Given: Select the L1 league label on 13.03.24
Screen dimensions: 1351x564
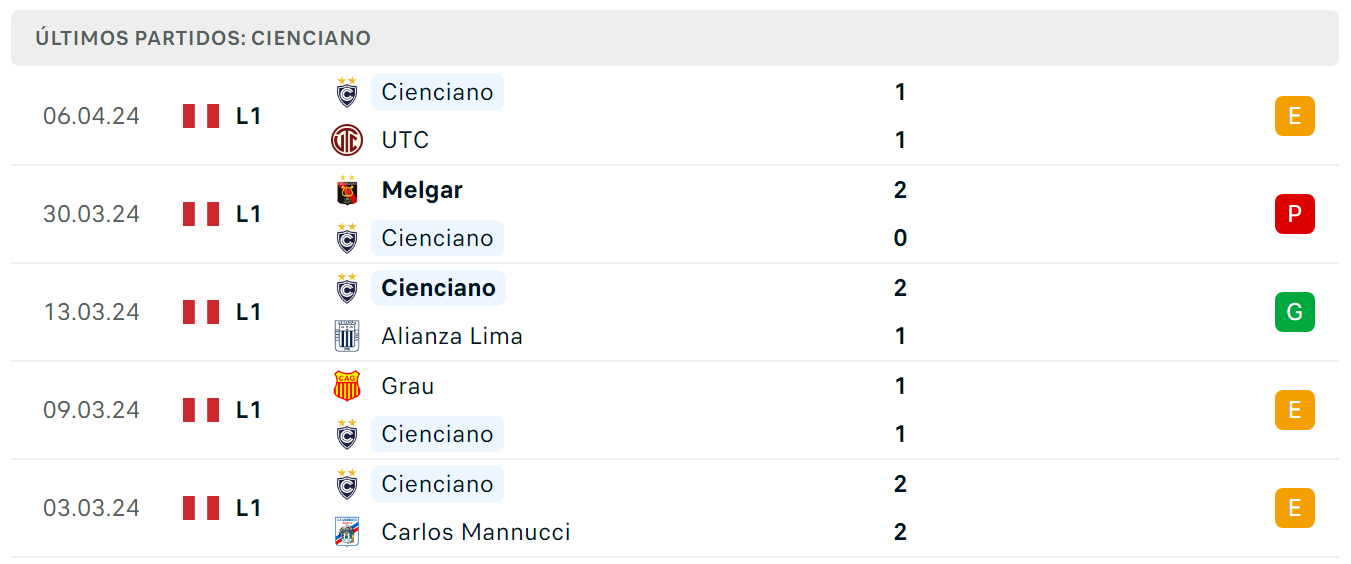Looking at the screenshot, I should click(249, 312).
